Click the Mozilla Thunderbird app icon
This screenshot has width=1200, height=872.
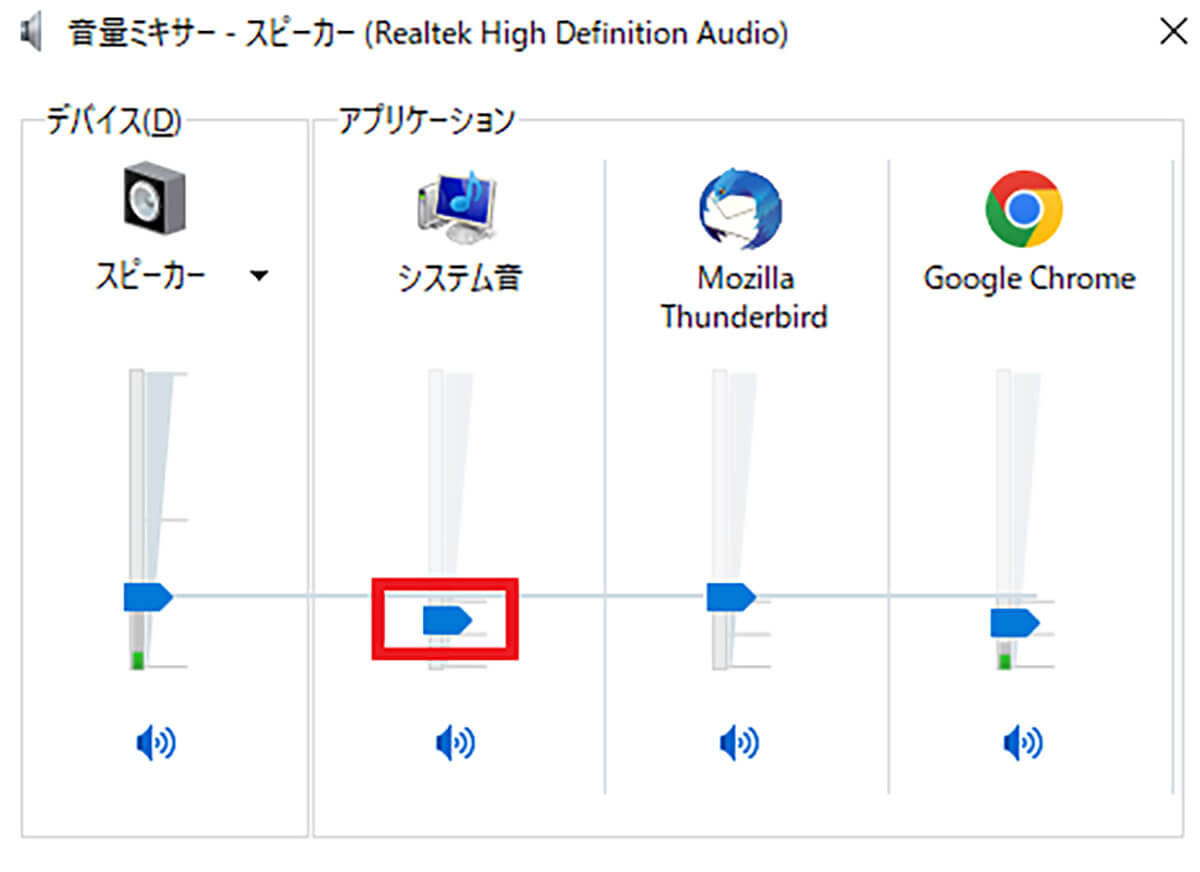click(x=740, y=209)
